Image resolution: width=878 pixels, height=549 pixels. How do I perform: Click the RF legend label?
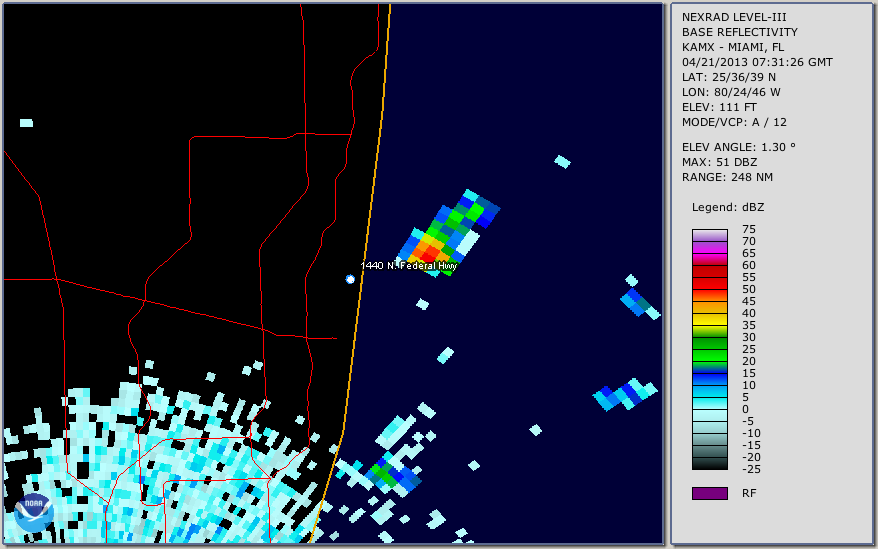pyautogui.click(x=749, y=493)
